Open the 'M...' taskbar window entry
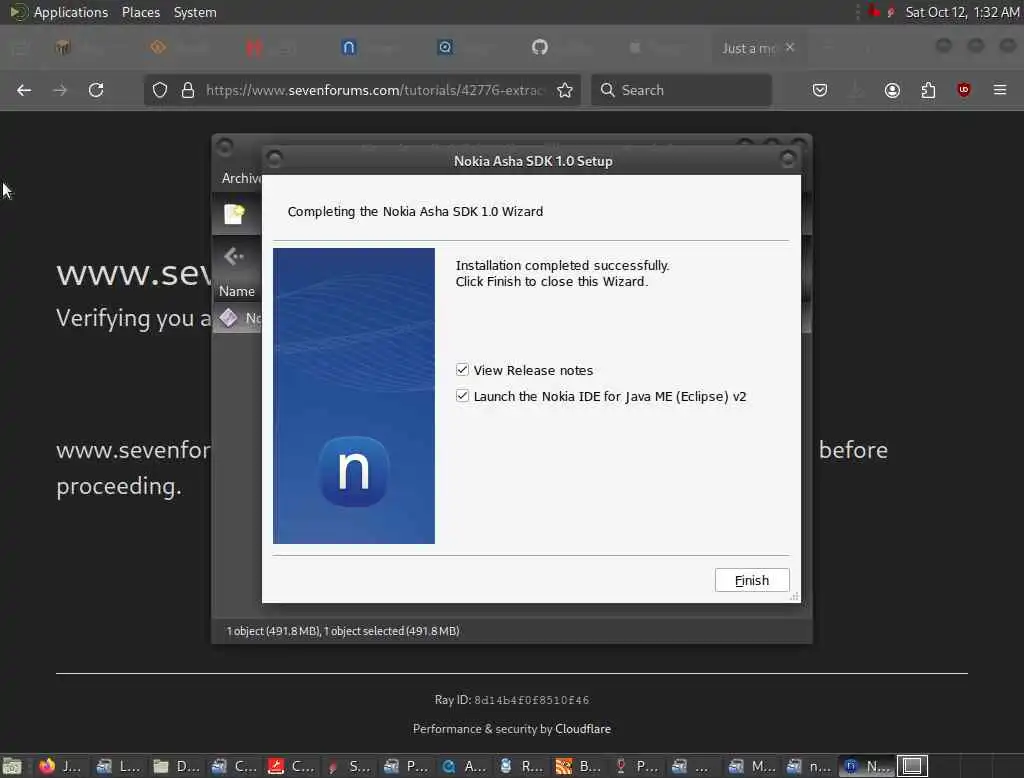 tap(752, 766)
